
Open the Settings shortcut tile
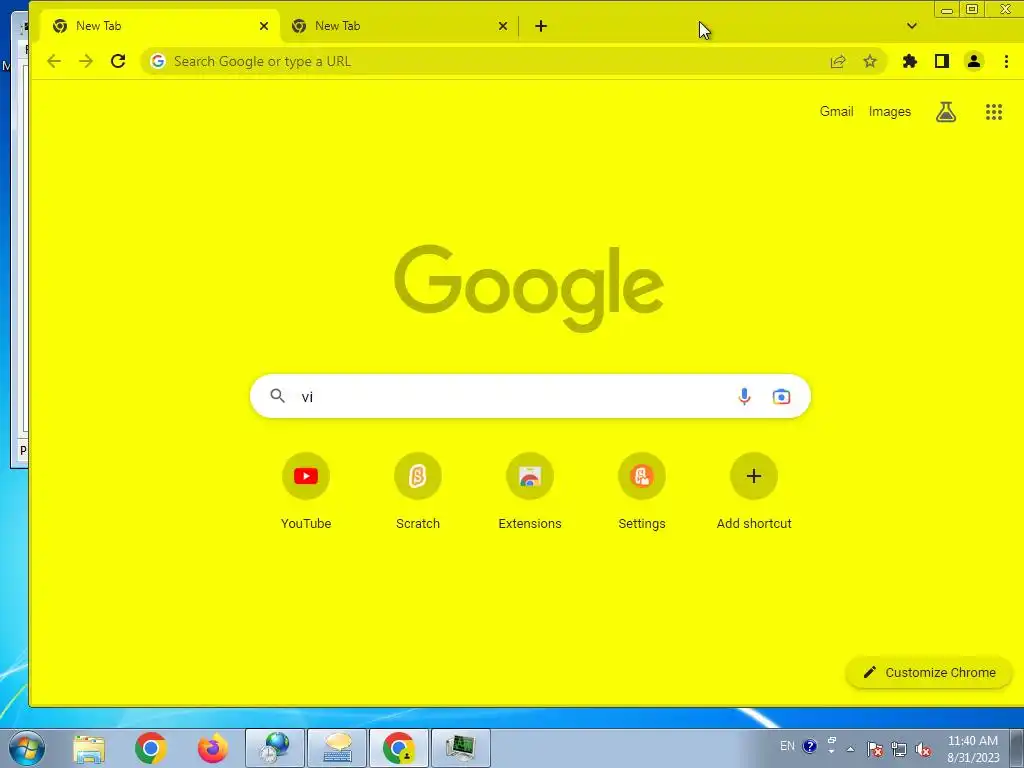click(x=642, y=492)
